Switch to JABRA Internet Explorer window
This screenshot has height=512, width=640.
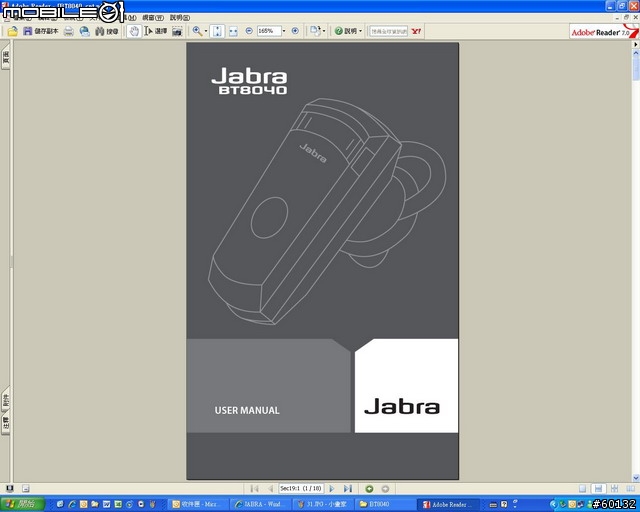click(260, 504)
